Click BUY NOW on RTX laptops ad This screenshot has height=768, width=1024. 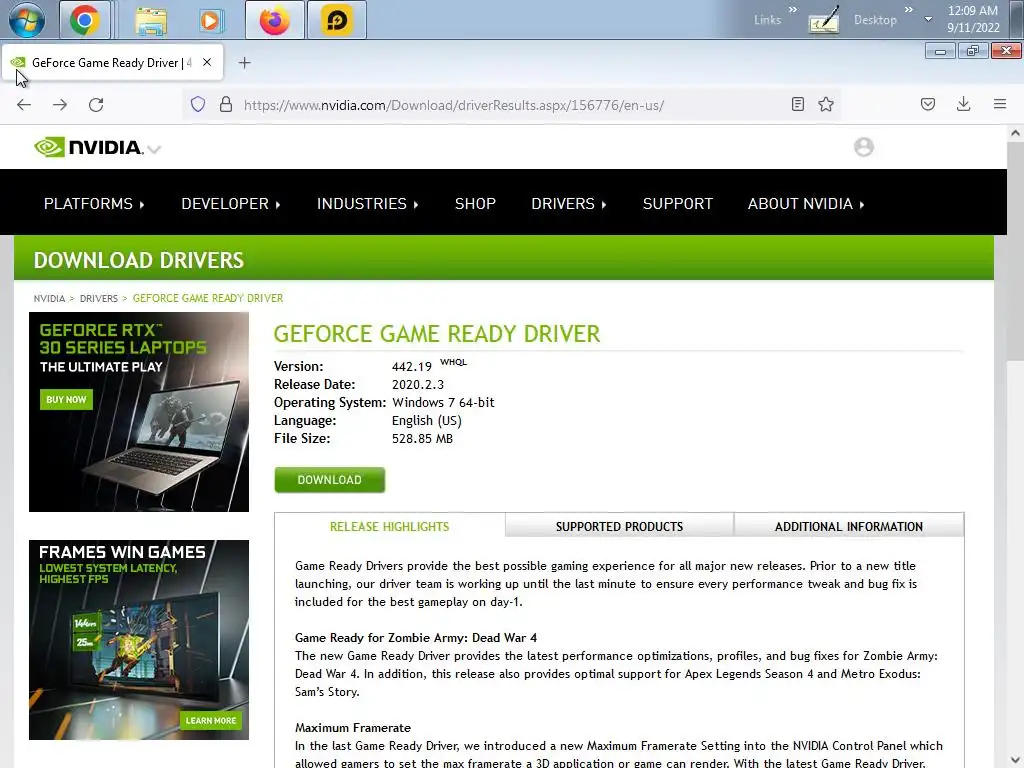66,399
